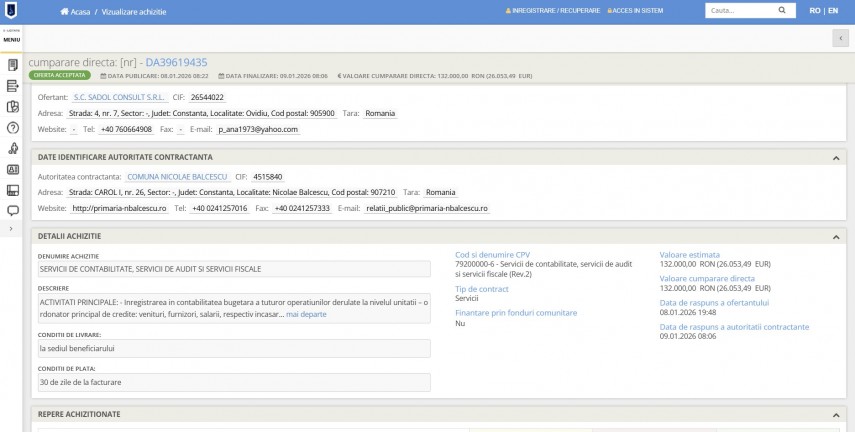Collapse the Detalii Achizitie section
The width and height of the screenshot is (855, 432).
[x=836, y=236]
